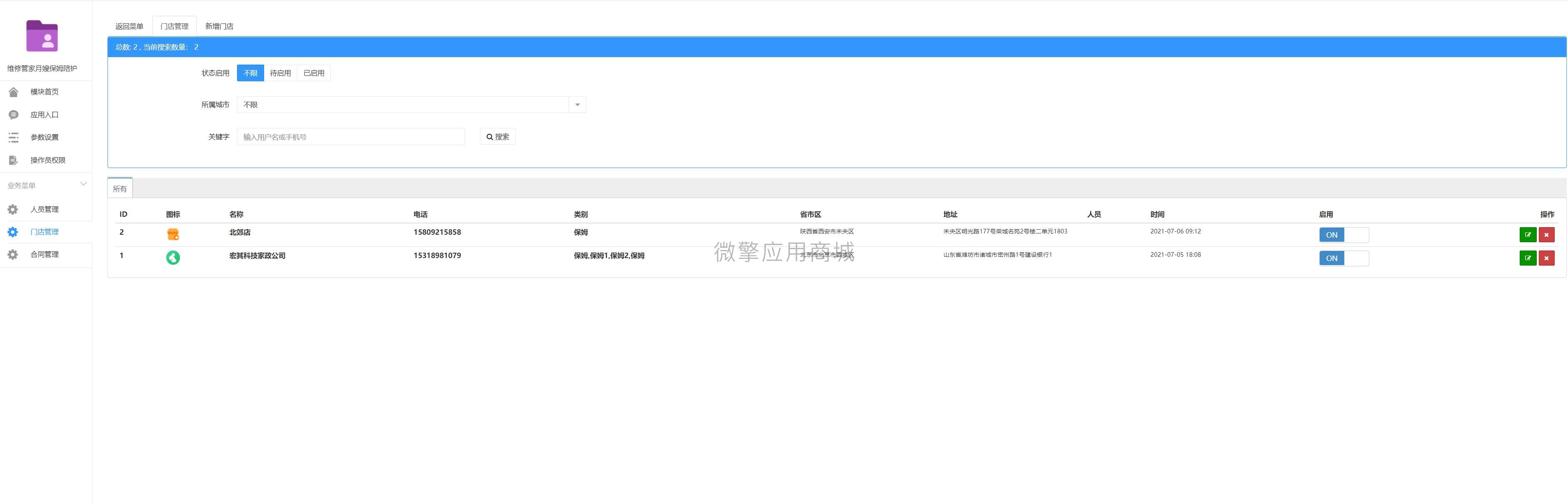The image size is (1568, 504).
Task: Open 参数设置 in the sidebar
Action: point(45,138)
